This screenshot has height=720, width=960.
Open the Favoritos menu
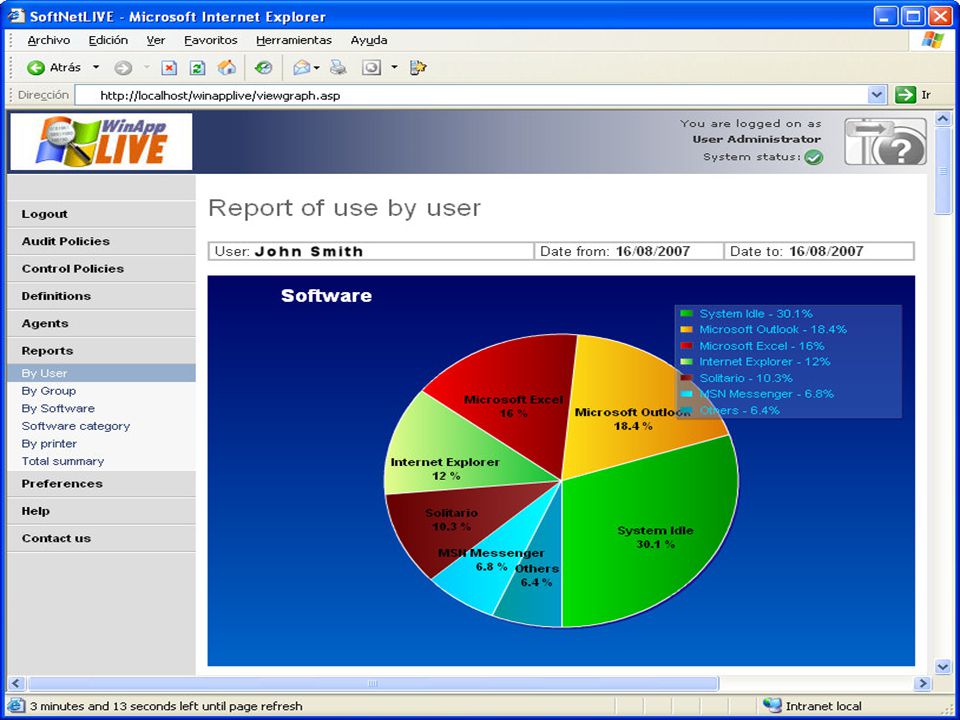click(x=211, y=40)
